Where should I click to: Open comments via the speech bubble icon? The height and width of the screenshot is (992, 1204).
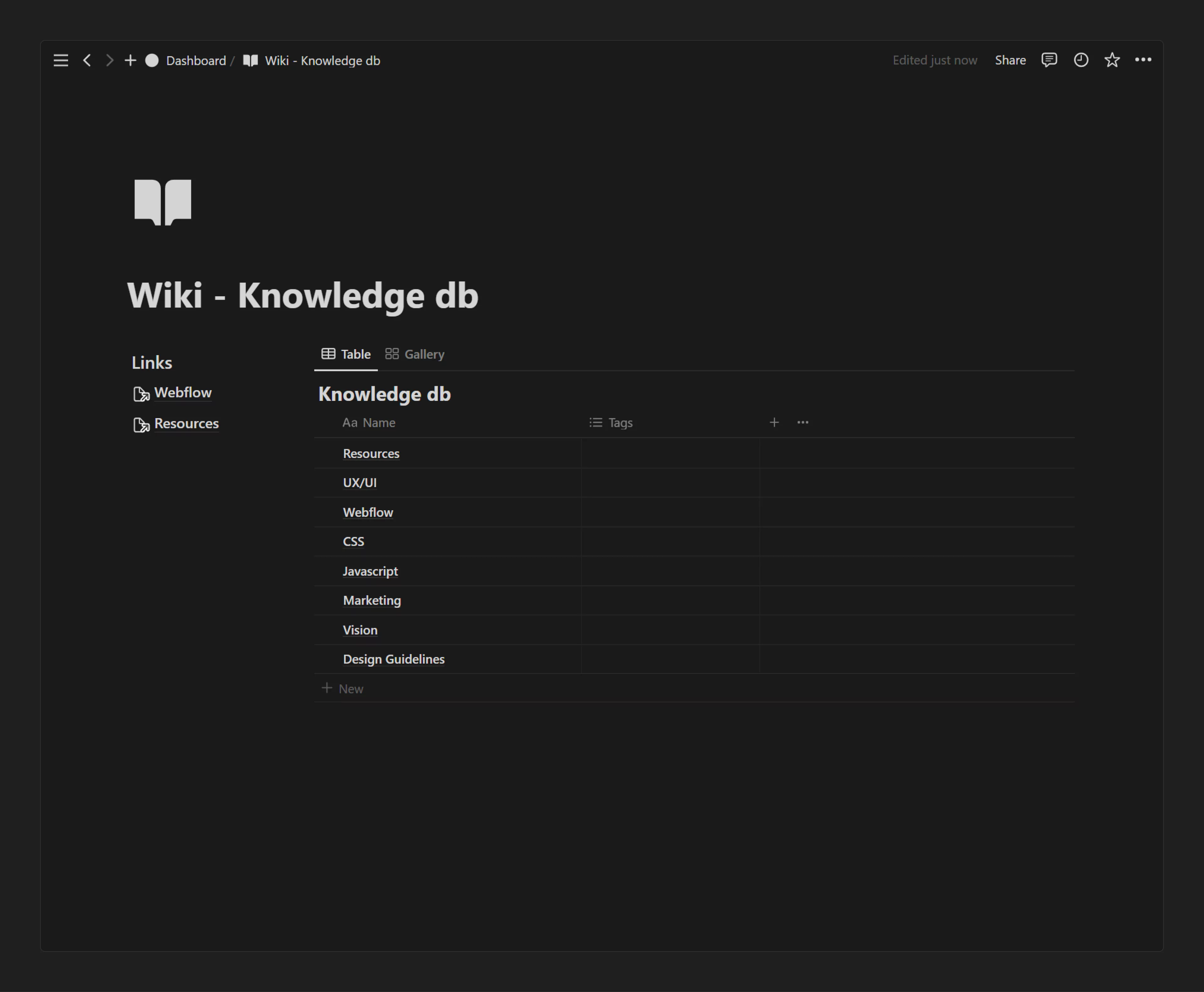1049,60
